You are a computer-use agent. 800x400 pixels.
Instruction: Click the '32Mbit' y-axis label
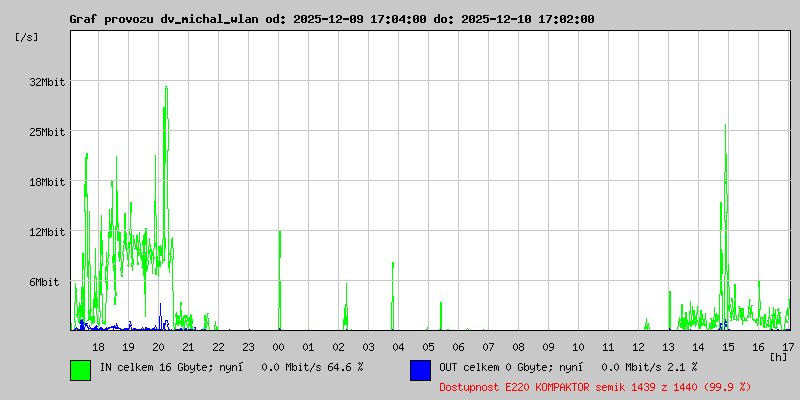pyautogui.click(x=47, y=82)
